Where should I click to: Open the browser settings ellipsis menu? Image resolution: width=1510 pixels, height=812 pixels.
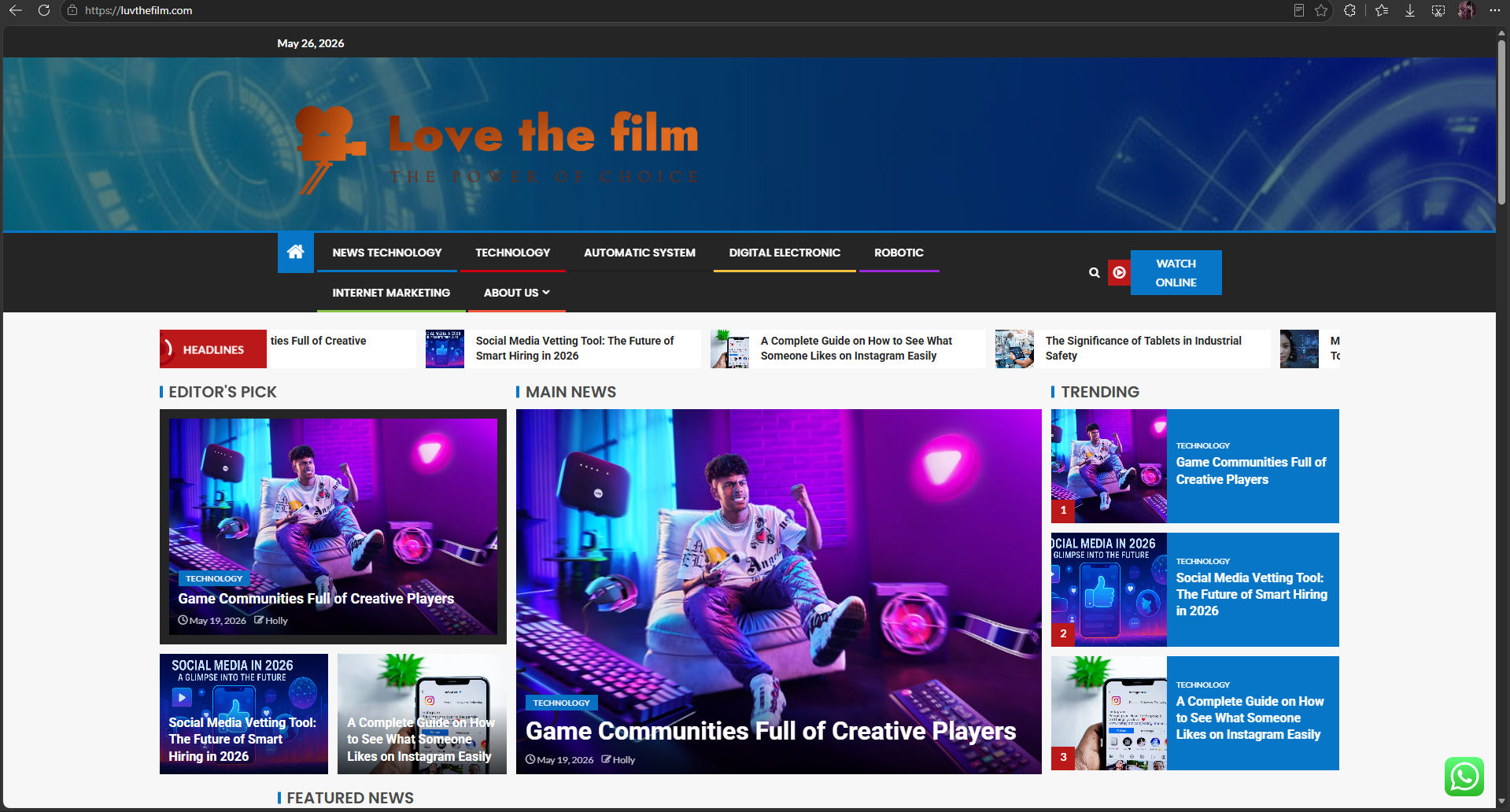[x=1494, y=10]
